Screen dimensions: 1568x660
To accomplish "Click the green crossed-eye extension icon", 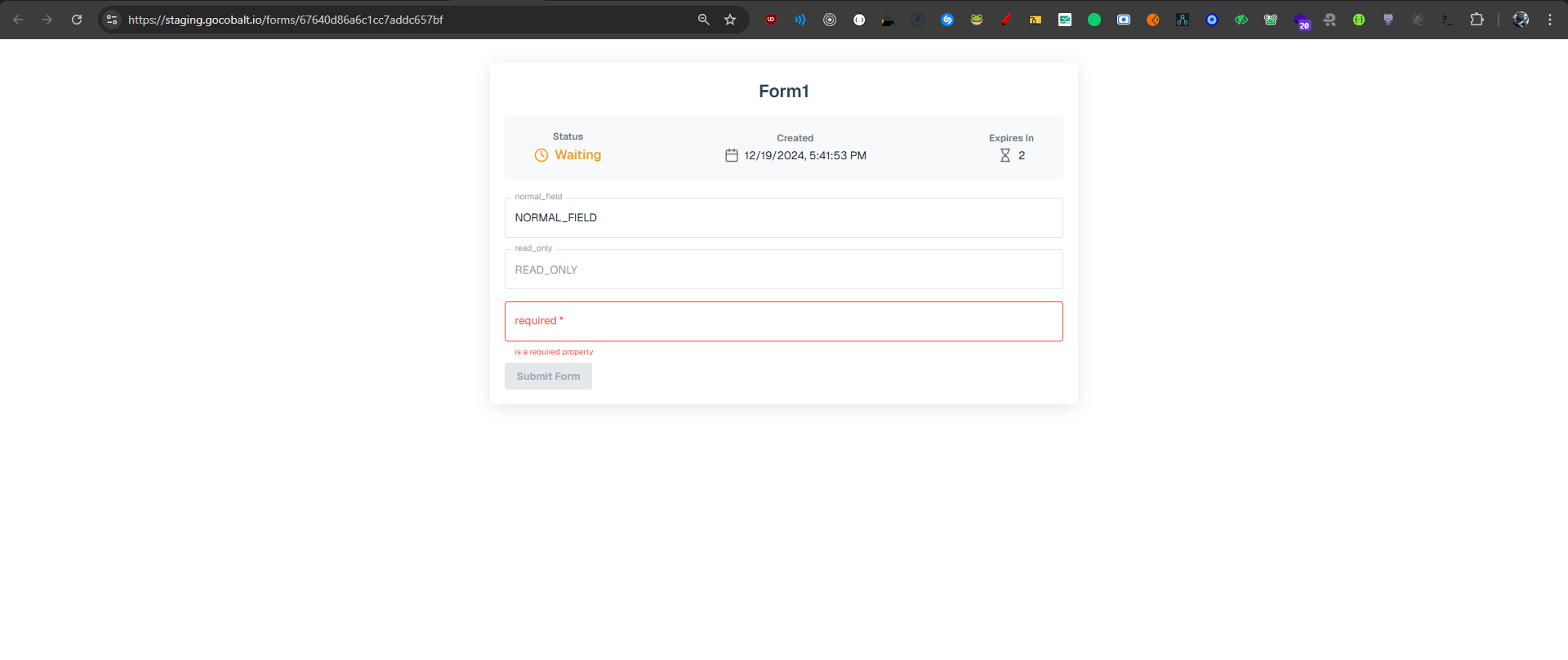I will [x=1241, y=20].
